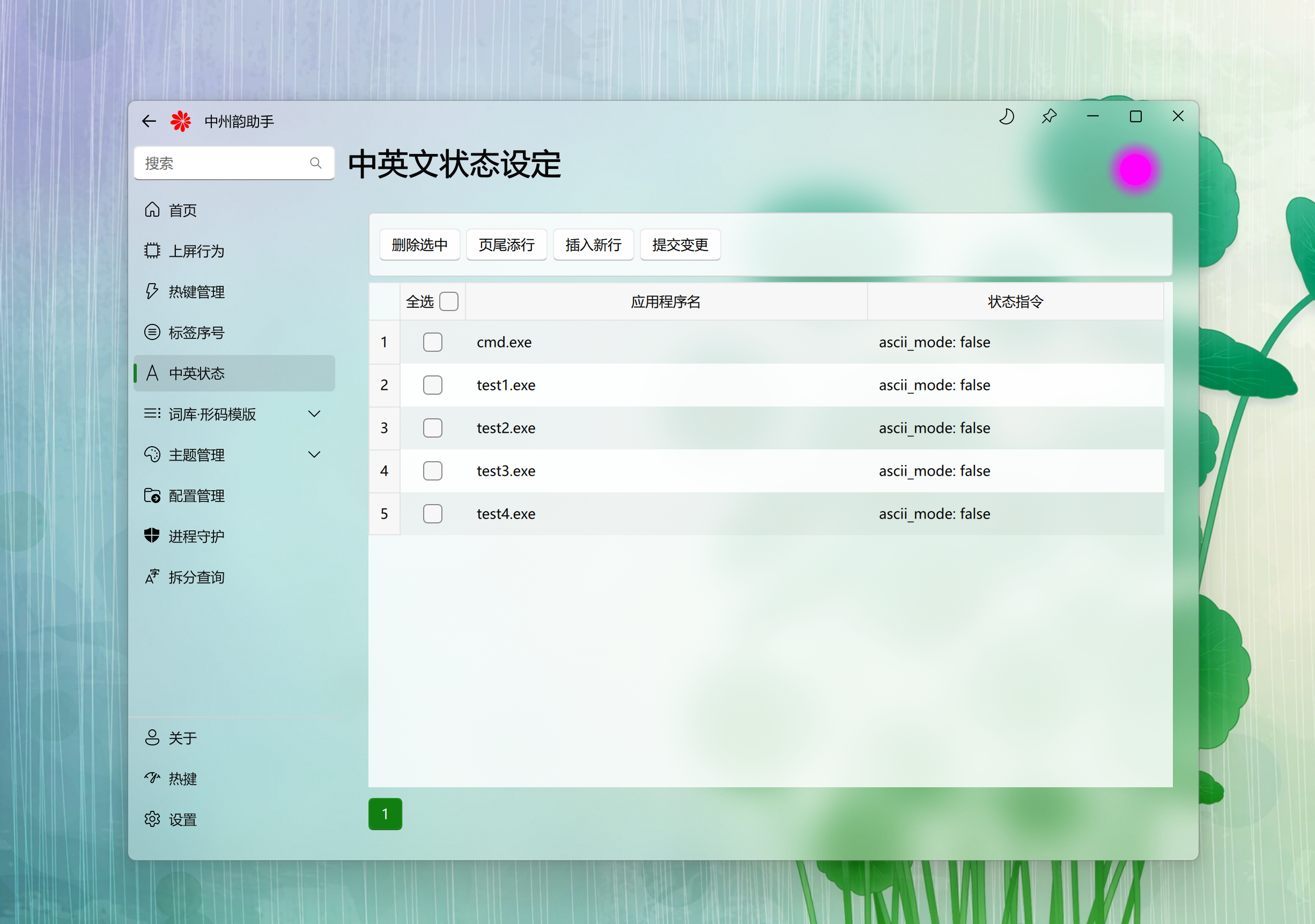The image size is (1315, 924).
Task: Pin the window with pin icon
Action: (1048, 117)
